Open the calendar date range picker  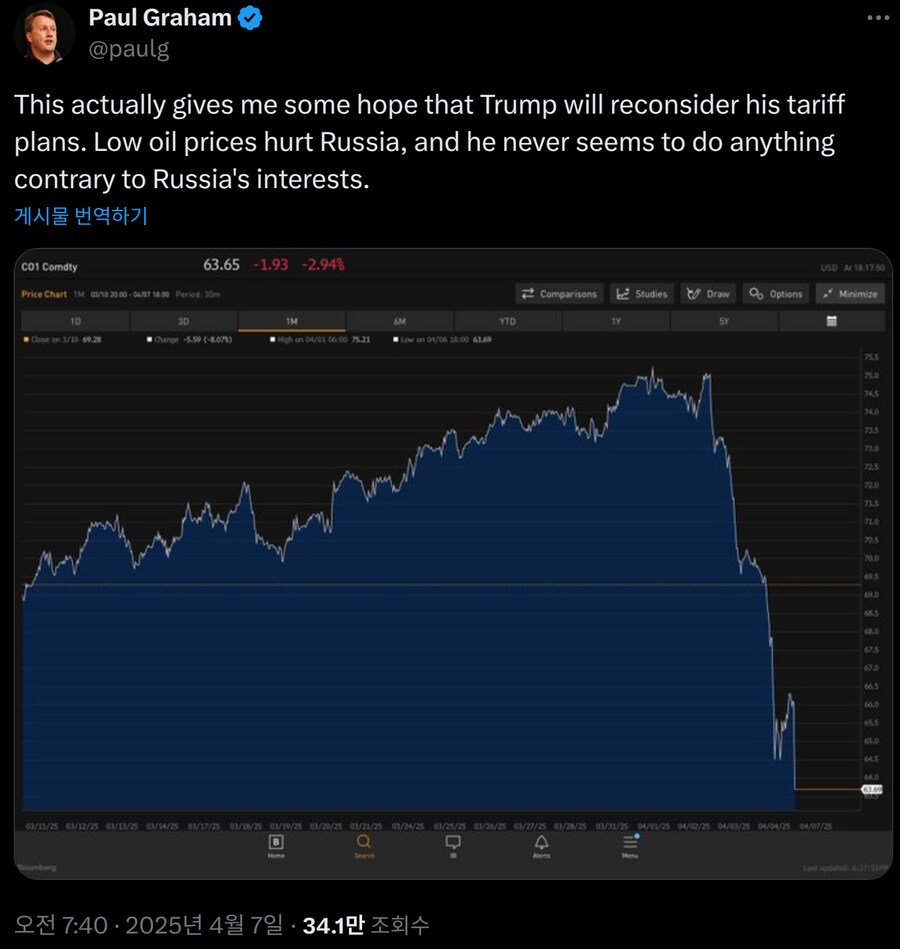pos(831,321)
